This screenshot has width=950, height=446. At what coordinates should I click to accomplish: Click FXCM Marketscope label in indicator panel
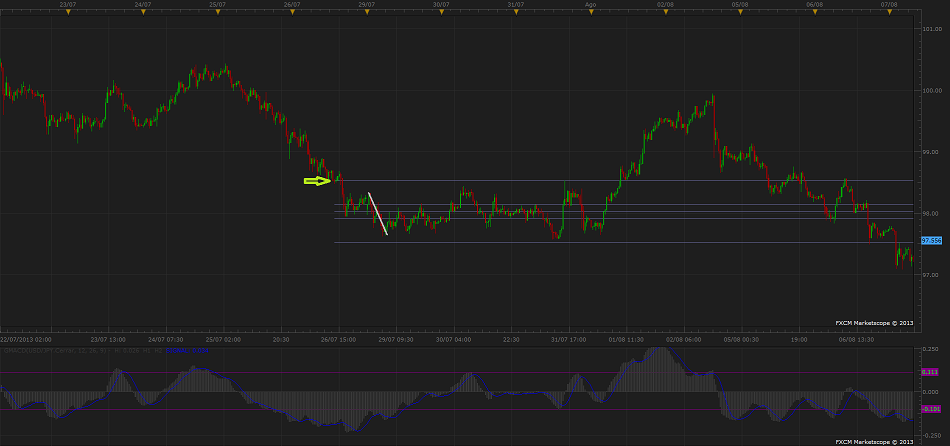[x=874, y=440]
